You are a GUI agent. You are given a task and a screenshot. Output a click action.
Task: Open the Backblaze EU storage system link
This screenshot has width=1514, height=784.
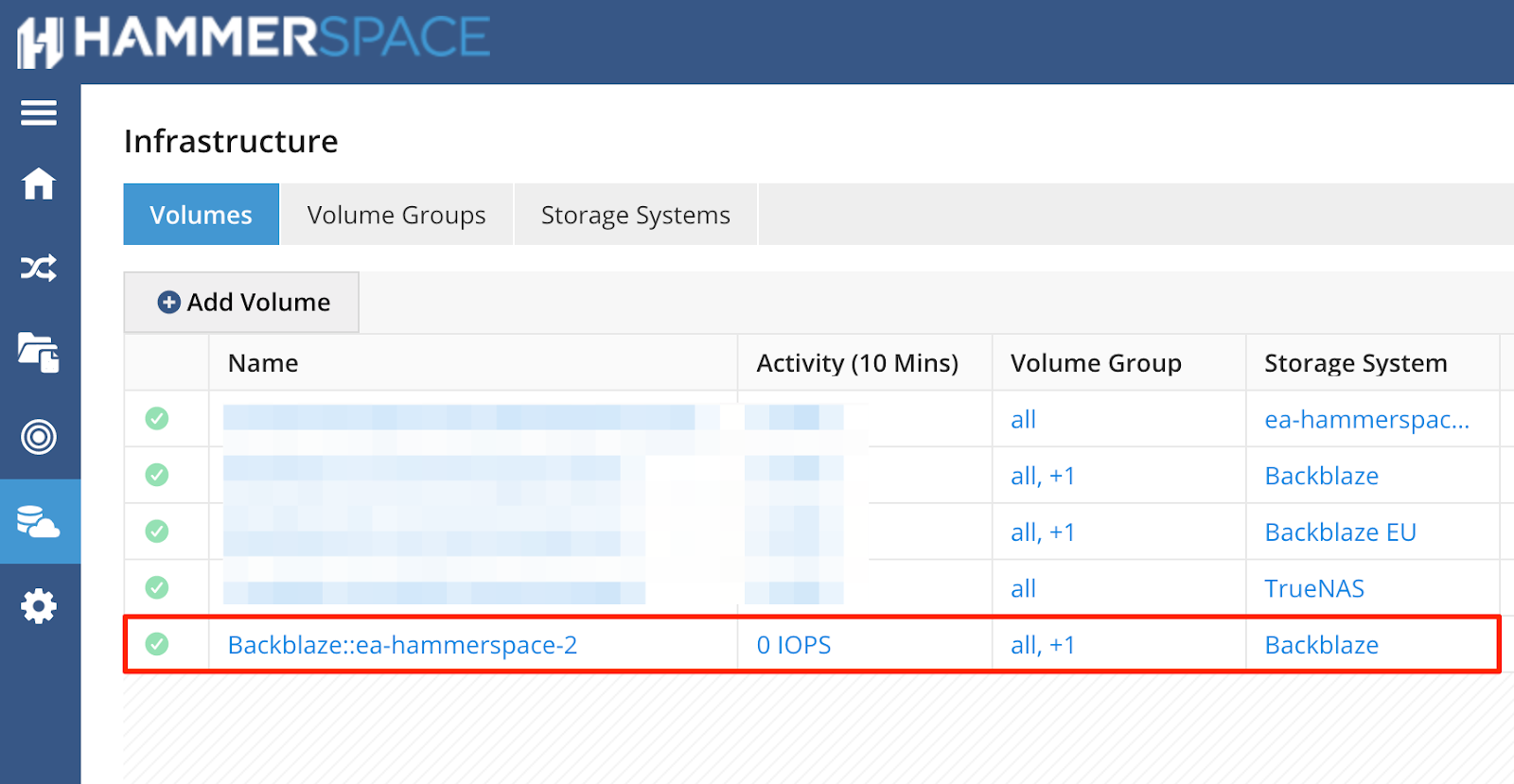1341,532
